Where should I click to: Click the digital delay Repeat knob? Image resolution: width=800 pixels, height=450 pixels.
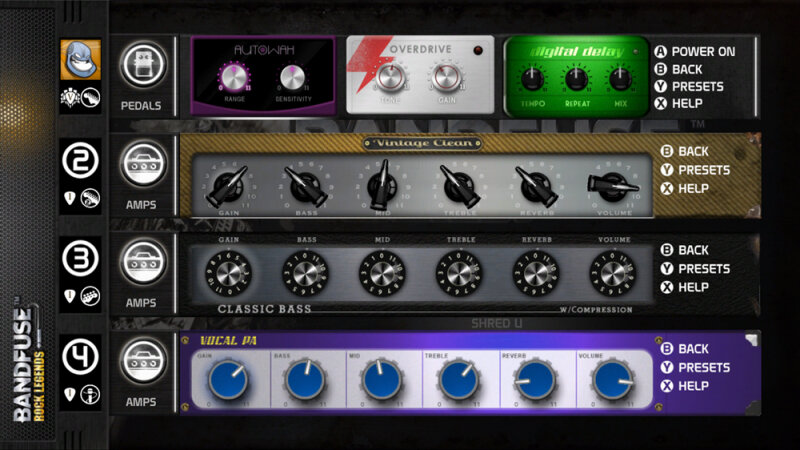[x=576, y=79]
